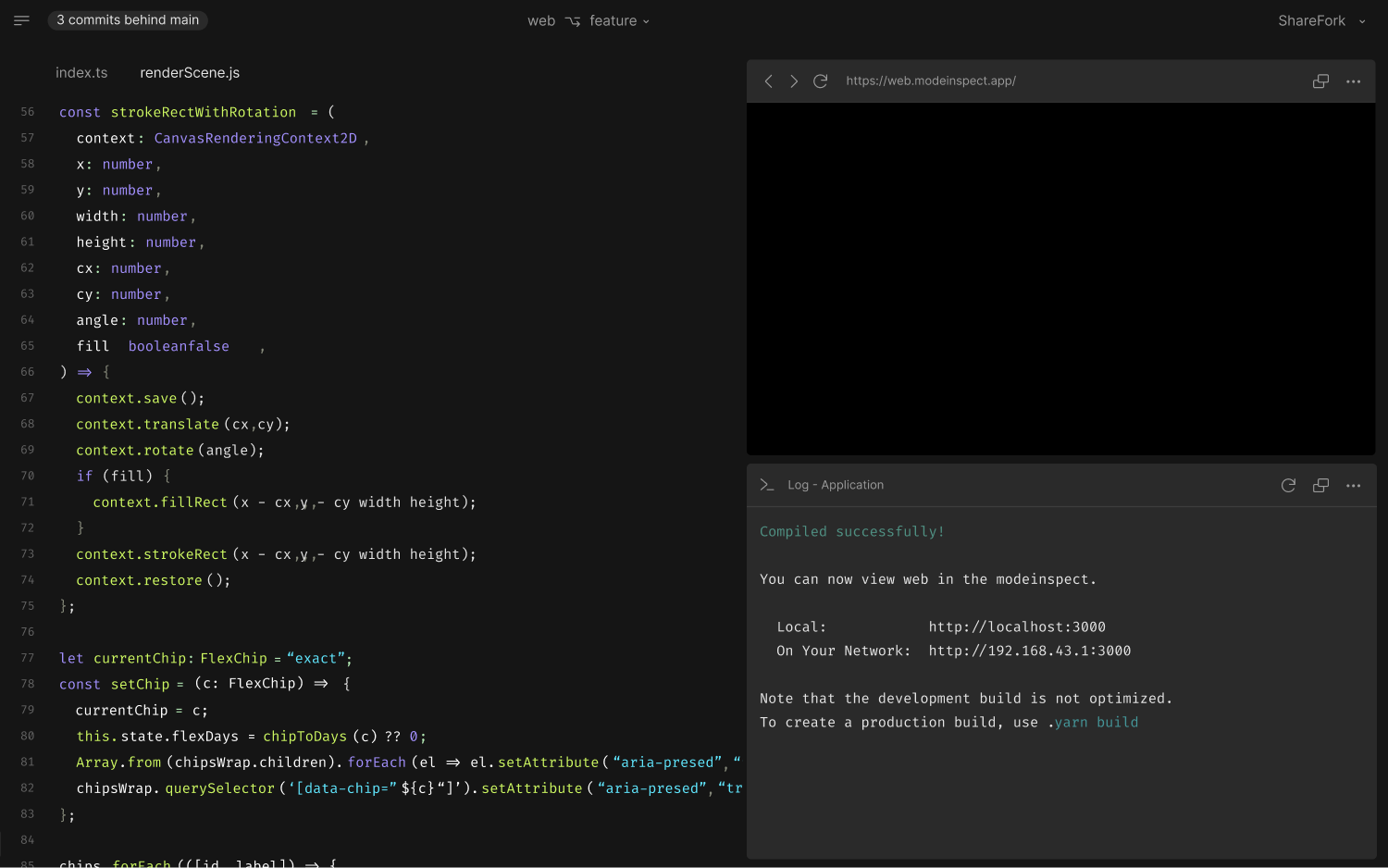Click the browser forward navigation arrow

794,81
